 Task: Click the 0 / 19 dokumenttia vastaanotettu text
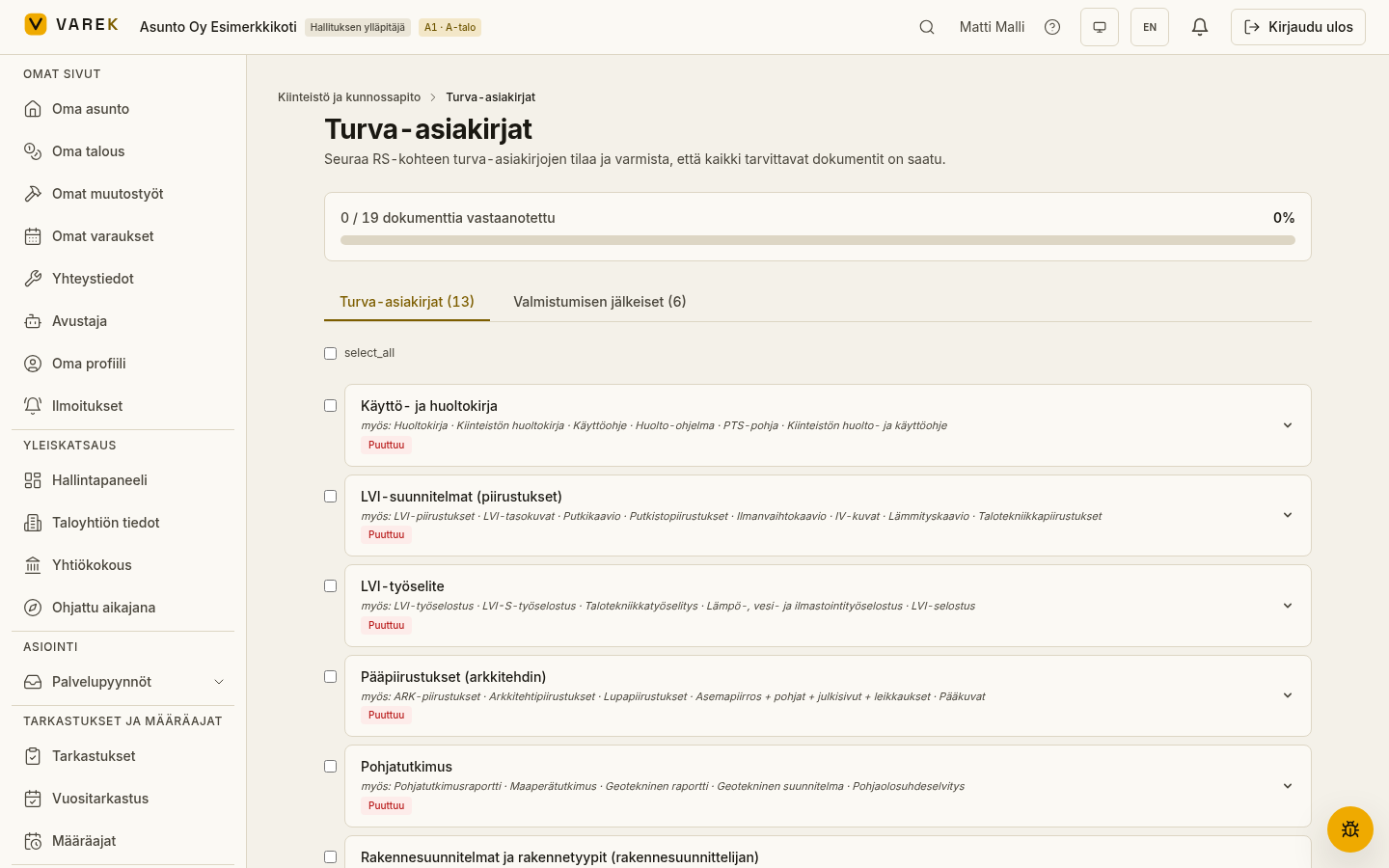[448, 218]
